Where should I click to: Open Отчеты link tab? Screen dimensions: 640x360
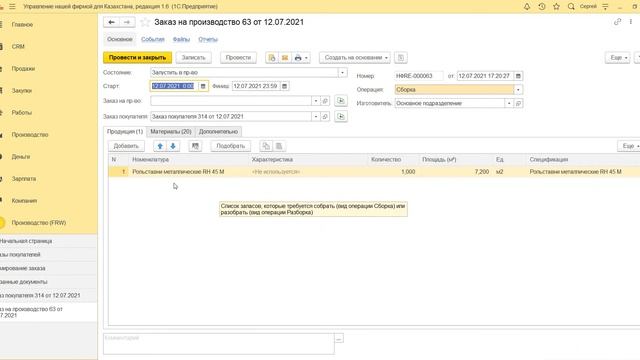click(x=208, y=39)
